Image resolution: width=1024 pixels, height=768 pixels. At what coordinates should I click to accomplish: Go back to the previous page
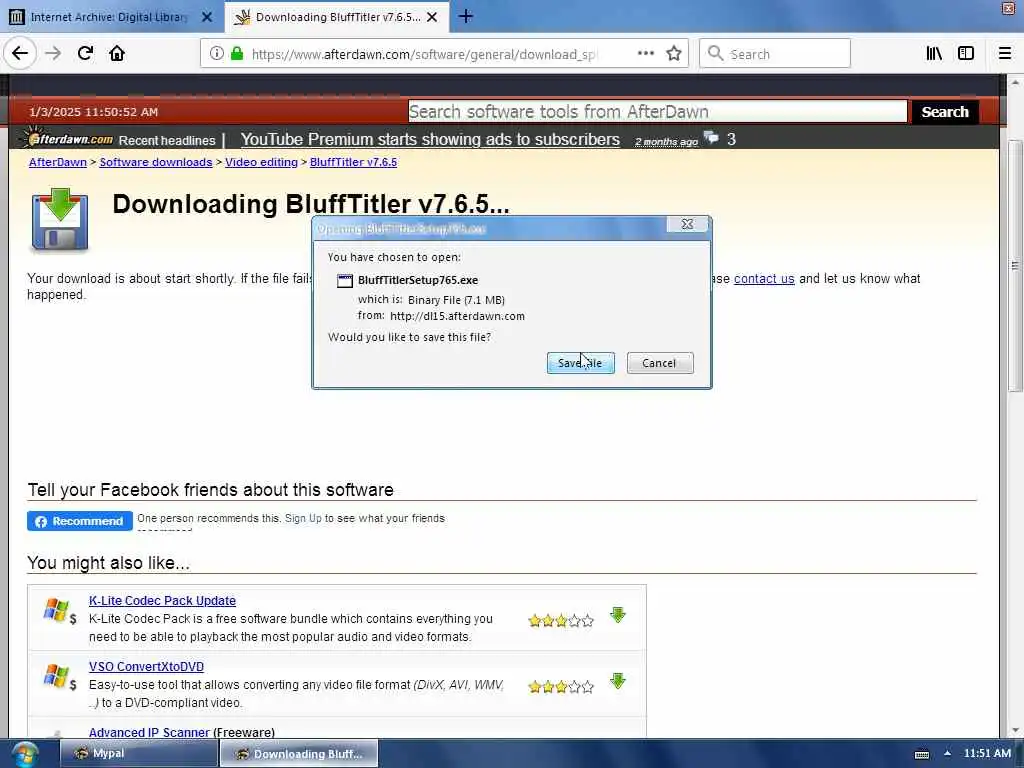tap(20, 53)
